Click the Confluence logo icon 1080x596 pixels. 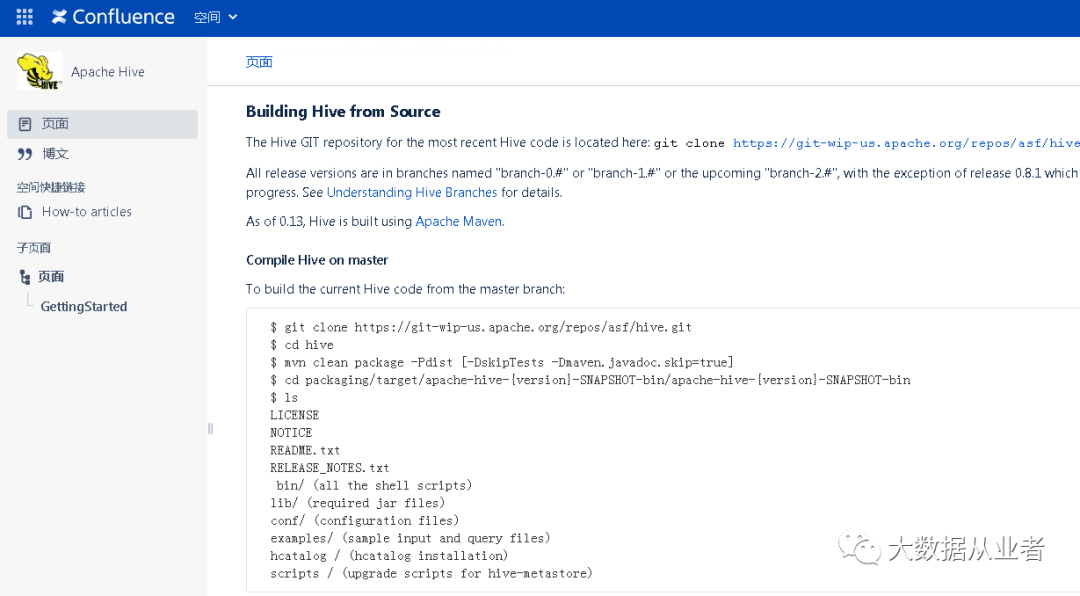tap(59, 17)
